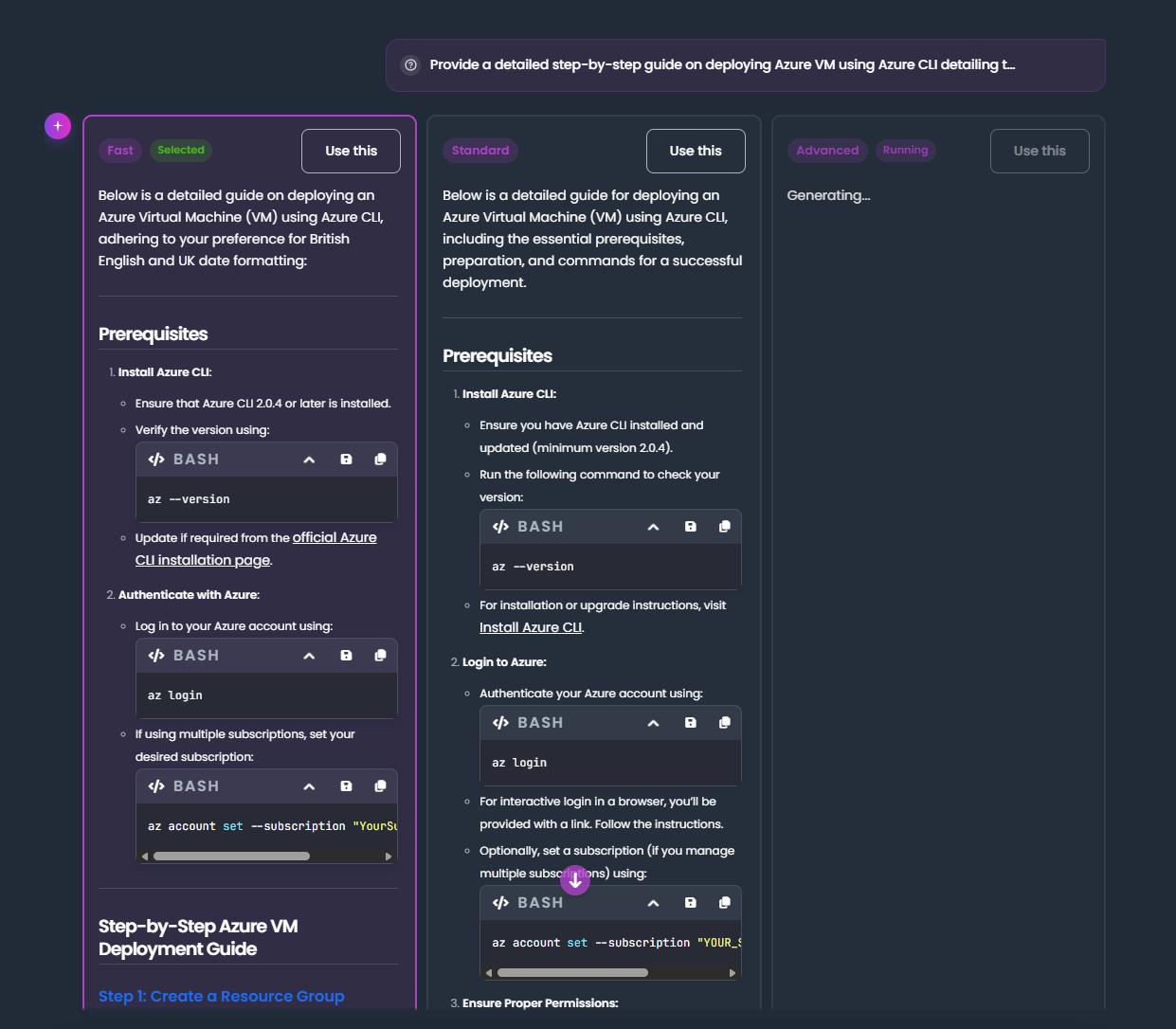Copy the az account set code in Standard column
1176x1029 pixels.
(725, 903)
